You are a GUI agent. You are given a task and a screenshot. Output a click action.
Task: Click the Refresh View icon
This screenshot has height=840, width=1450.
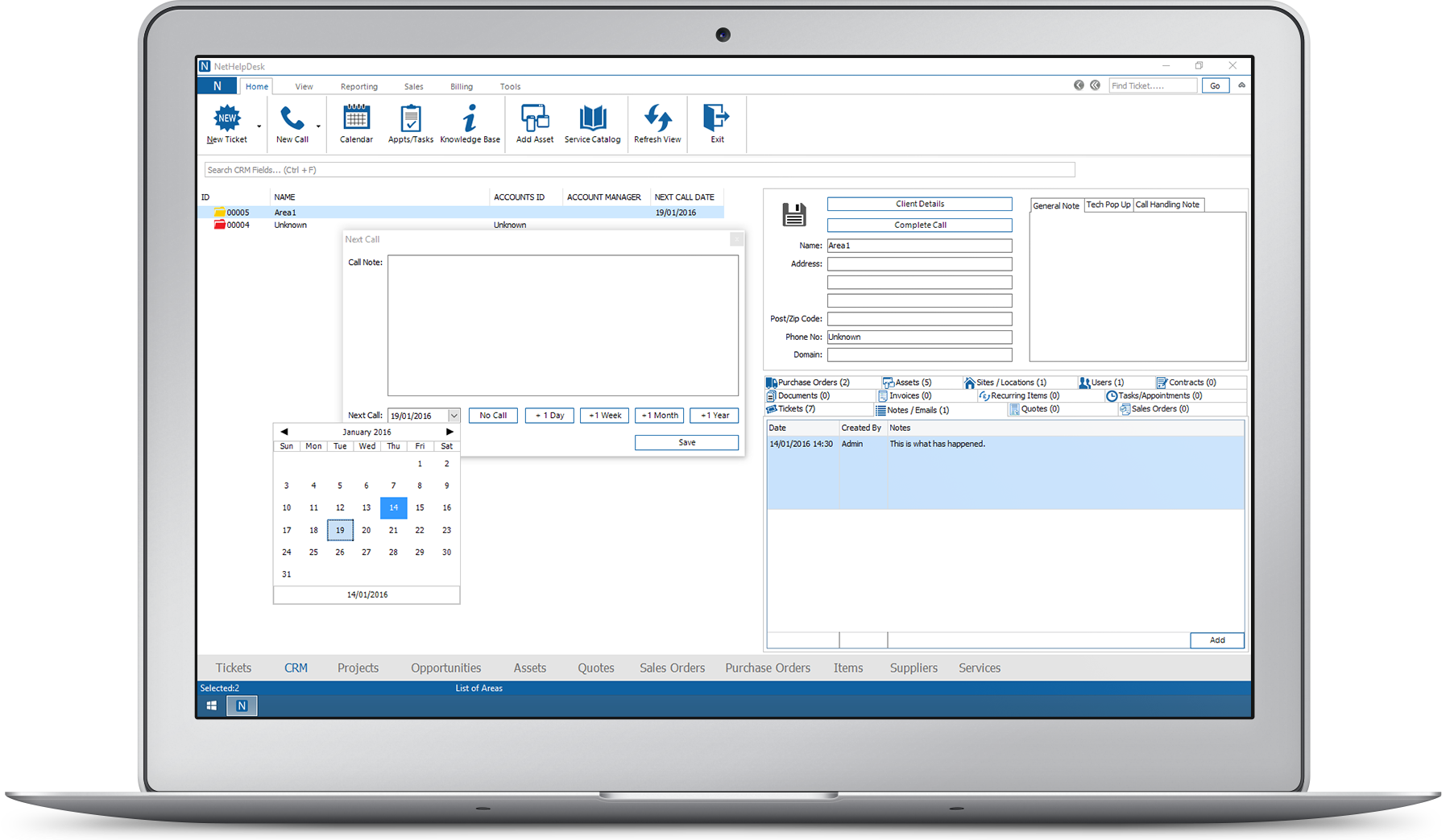[x=657, y=118]
